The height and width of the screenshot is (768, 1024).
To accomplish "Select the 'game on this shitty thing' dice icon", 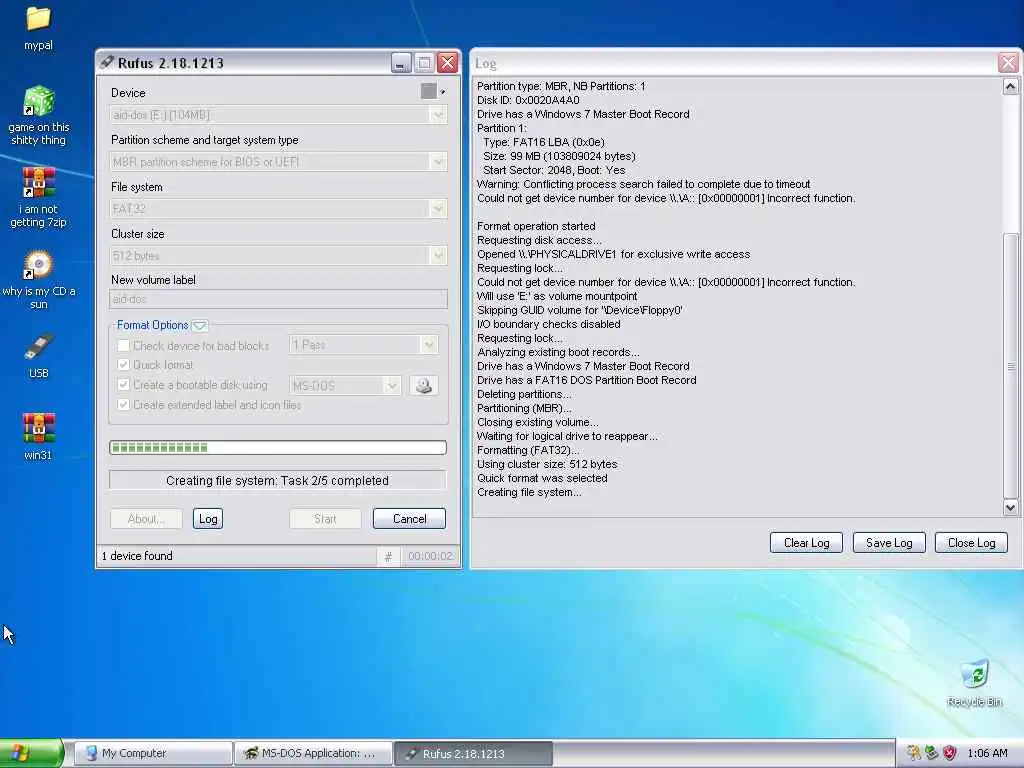I will [39, 101].
